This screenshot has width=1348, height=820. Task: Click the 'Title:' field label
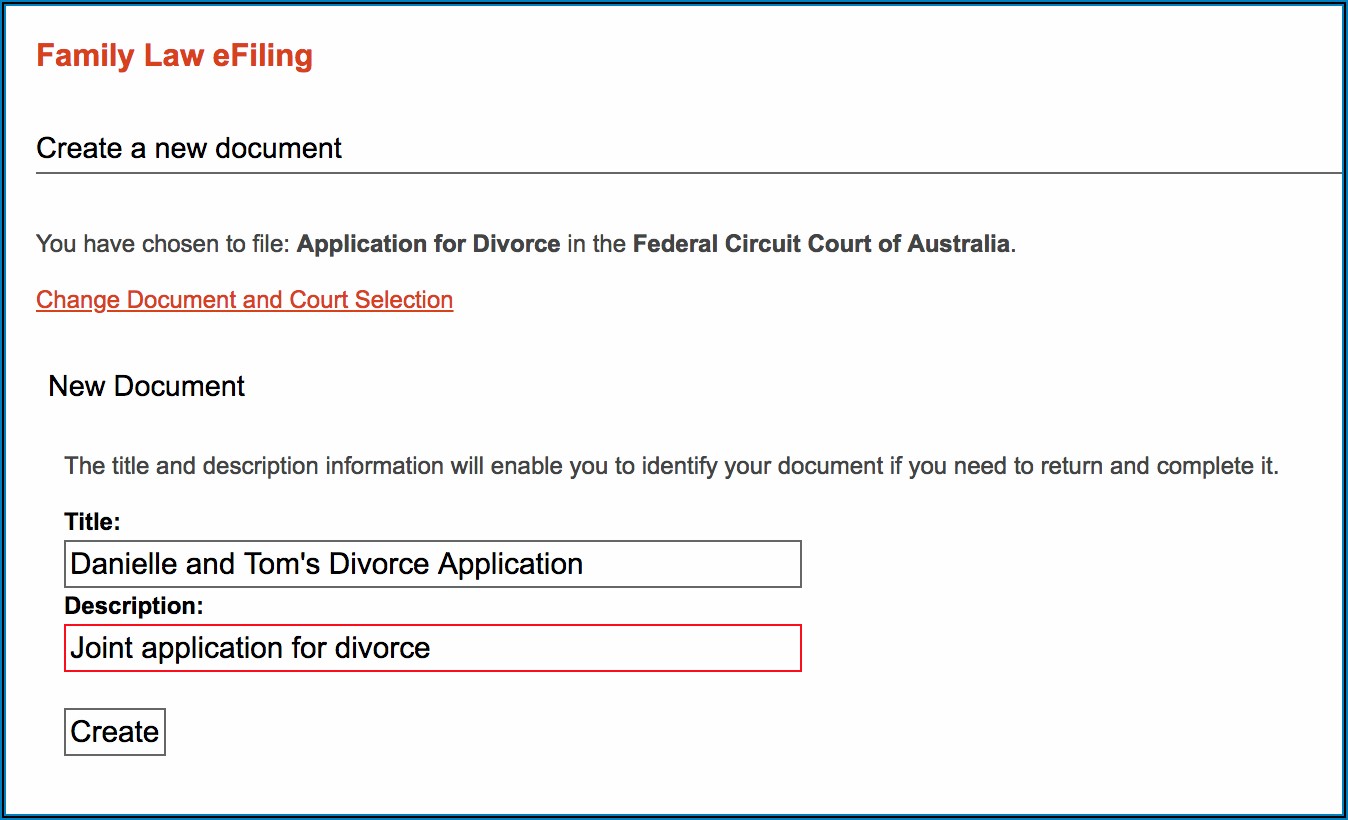[x=92, y=521]
